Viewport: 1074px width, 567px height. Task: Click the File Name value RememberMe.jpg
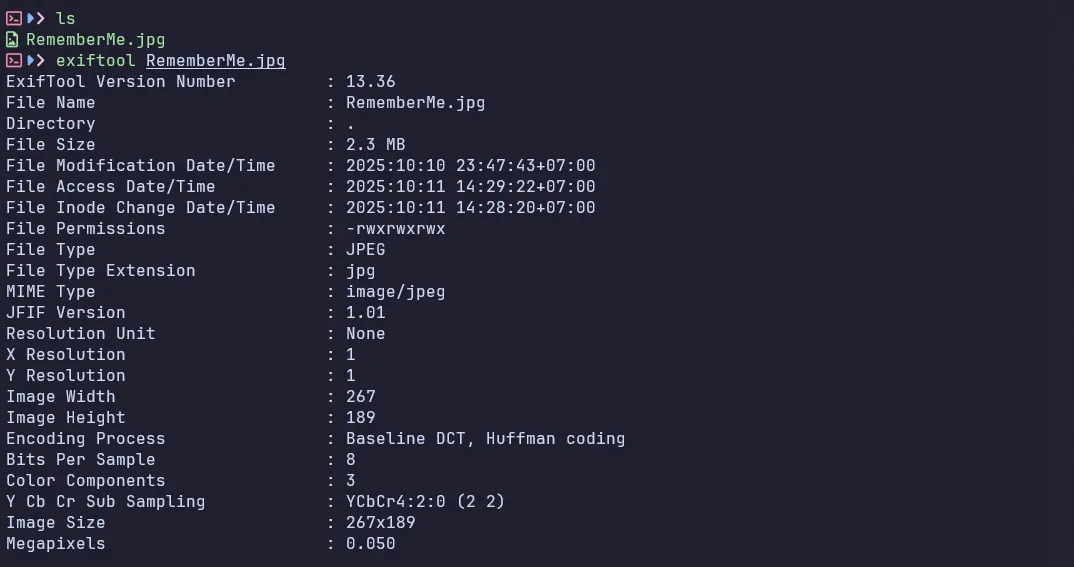[415, 103]
